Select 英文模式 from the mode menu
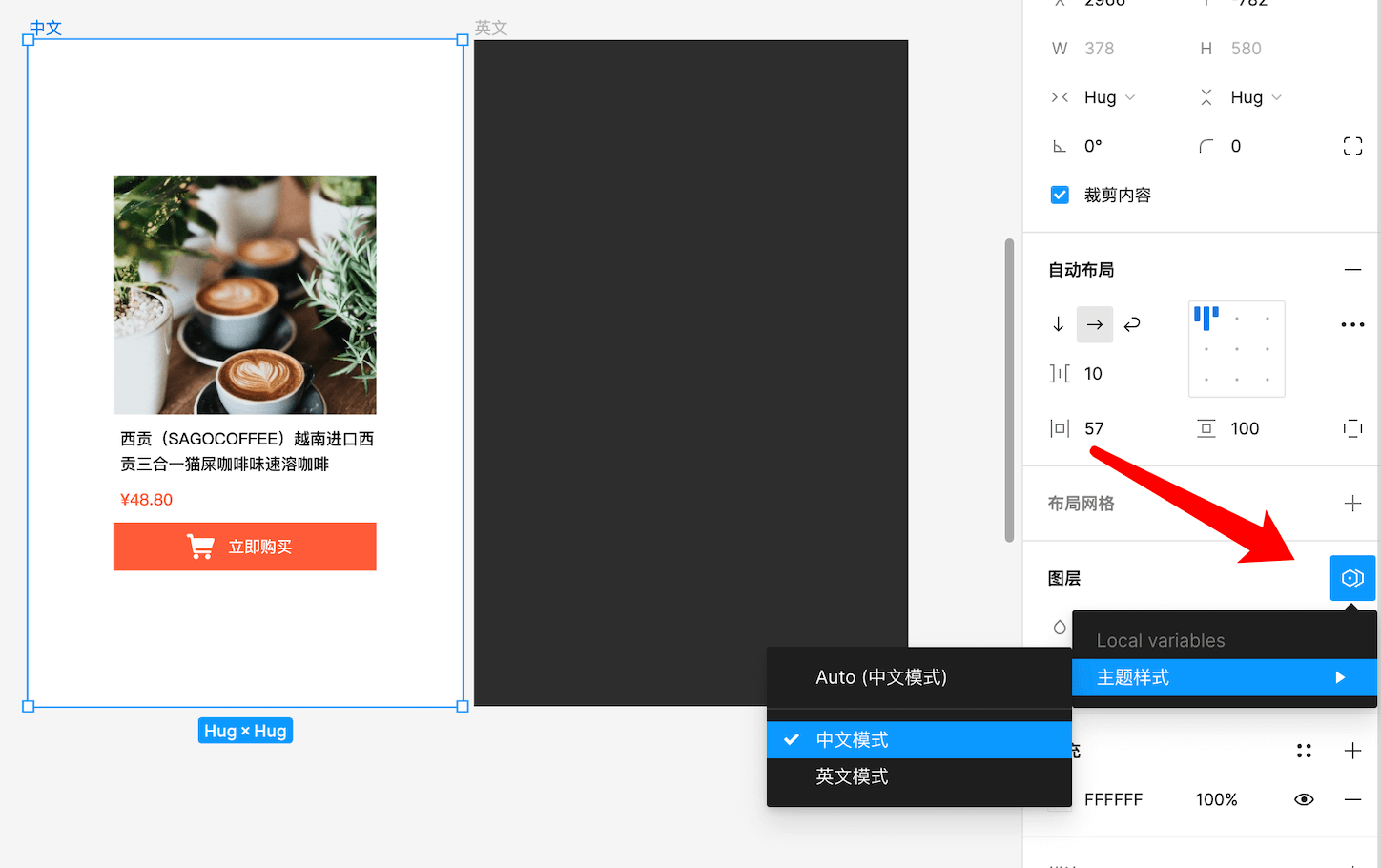 (851, 775)
